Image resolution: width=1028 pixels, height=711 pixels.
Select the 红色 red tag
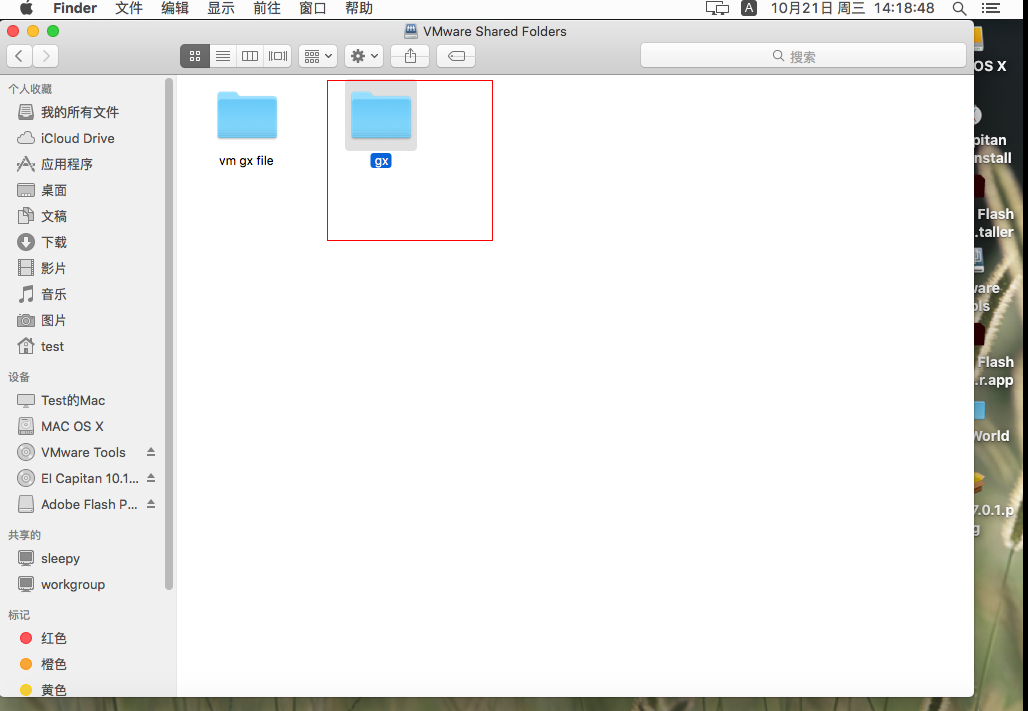point(43,638)
